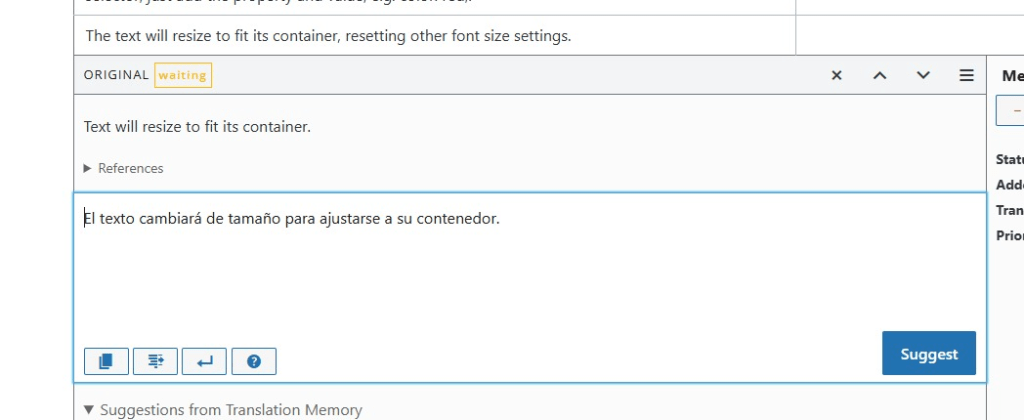The width and height of the screenshot is (1024, 420).
Task: Go to previous string with up chevron
Action: 880,75
